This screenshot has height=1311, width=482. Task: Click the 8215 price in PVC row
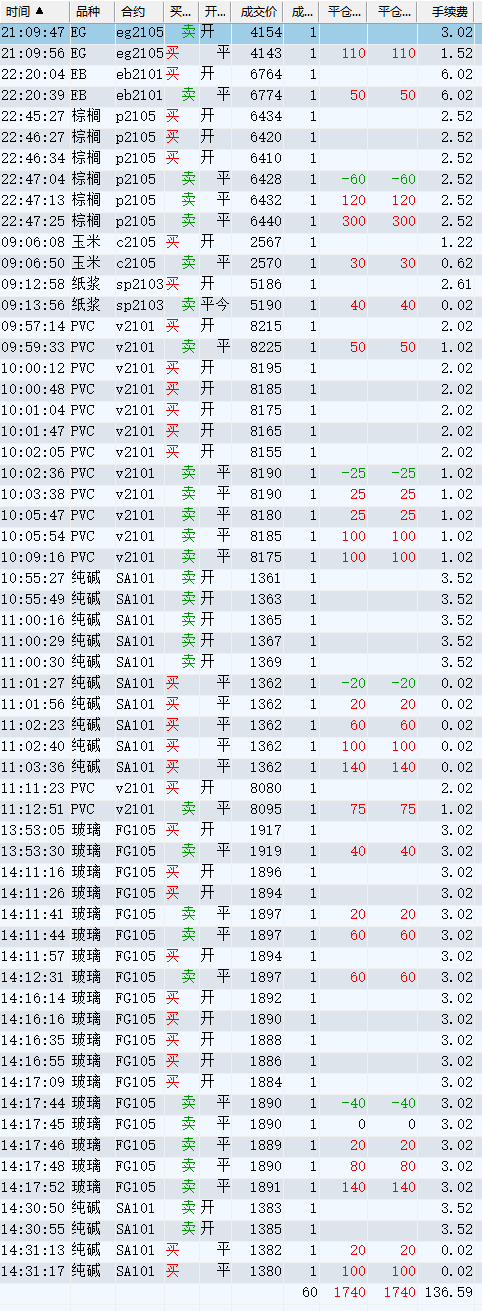265,326
